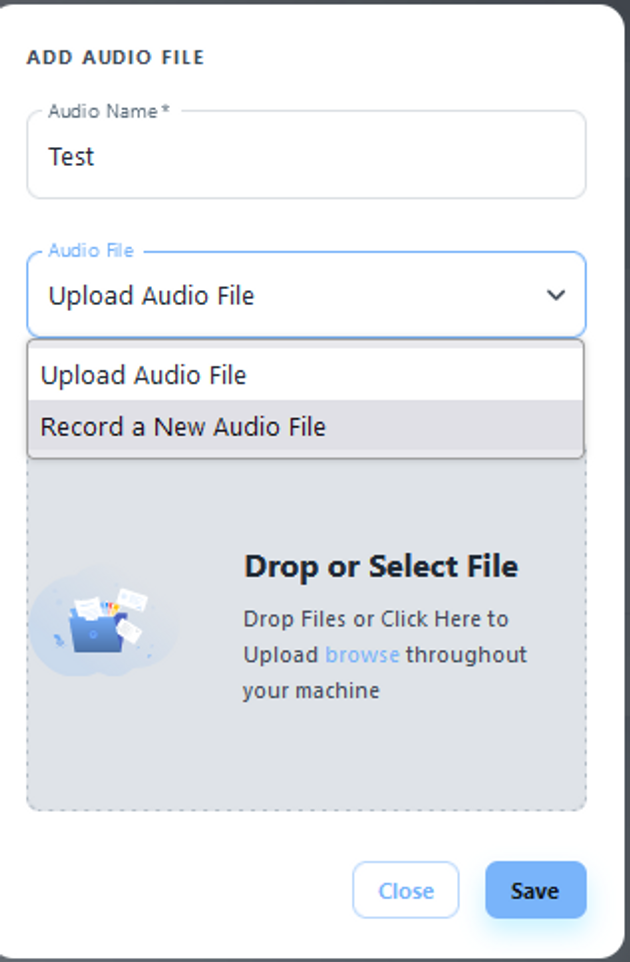
Task: Click the Close button
Action: pyautogui.click(x=405, y=890)
